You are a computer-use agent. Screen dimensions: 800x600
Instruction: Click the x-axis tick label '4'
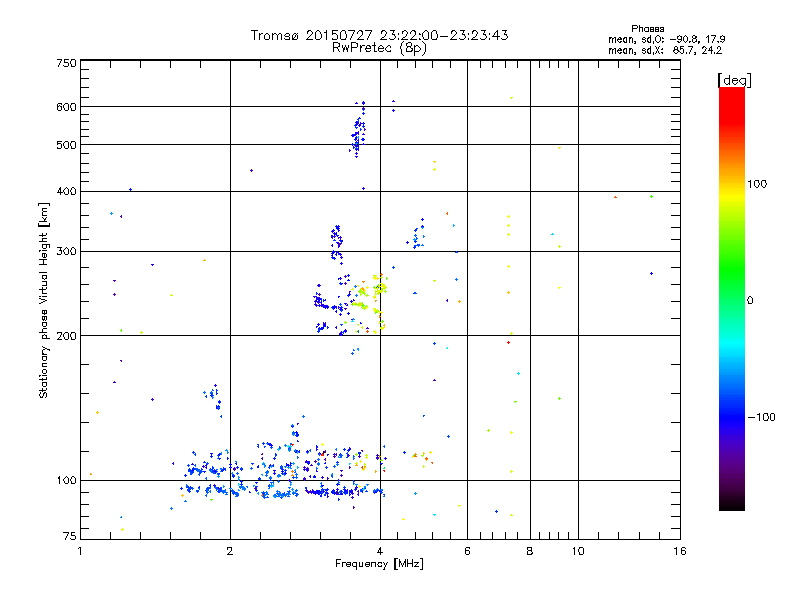(x=380, y=551)
